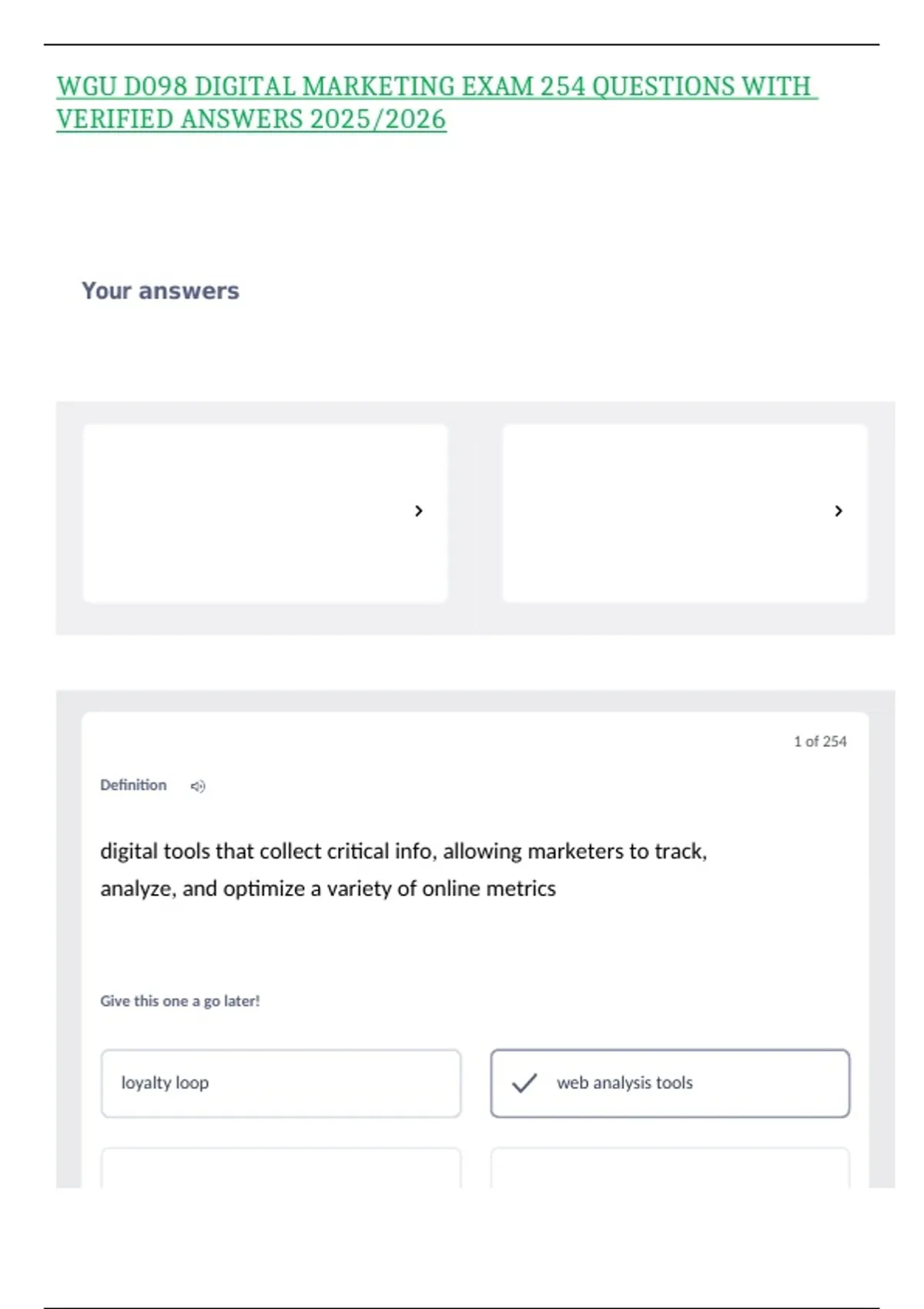Click the word optimize in the definition
This screenshot has width=924, height=1309.
click(x=263, y=889)
